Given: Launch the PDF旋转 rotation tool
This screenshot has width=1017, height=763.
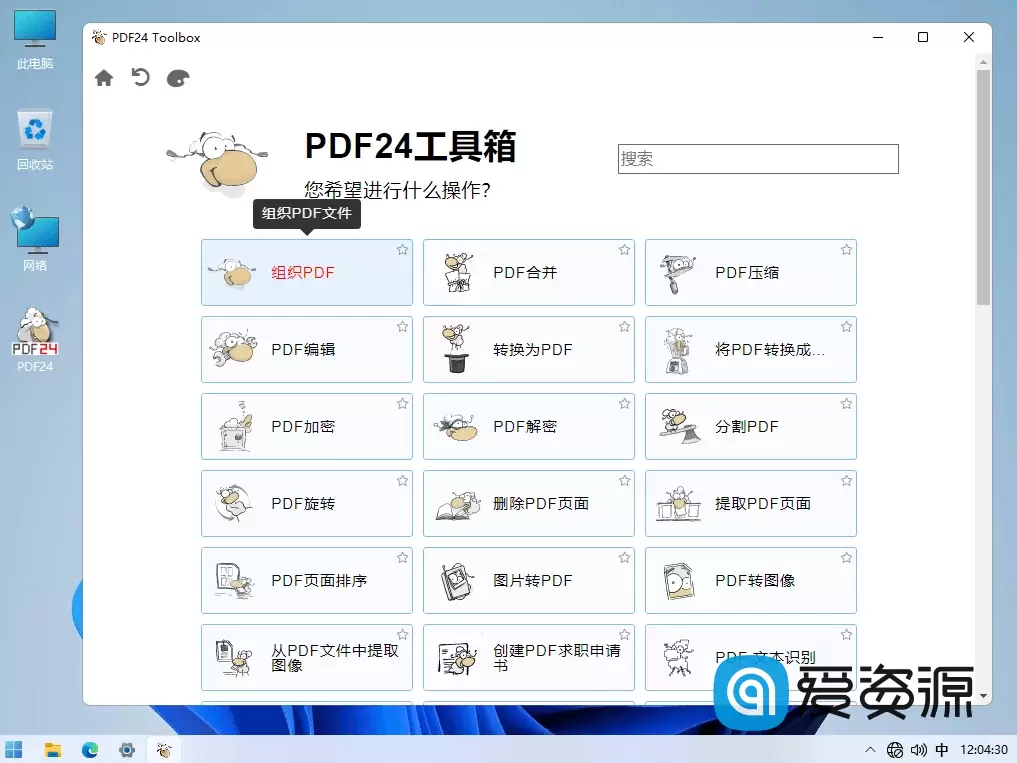Looking at the screenshot, I should point(306,503).
